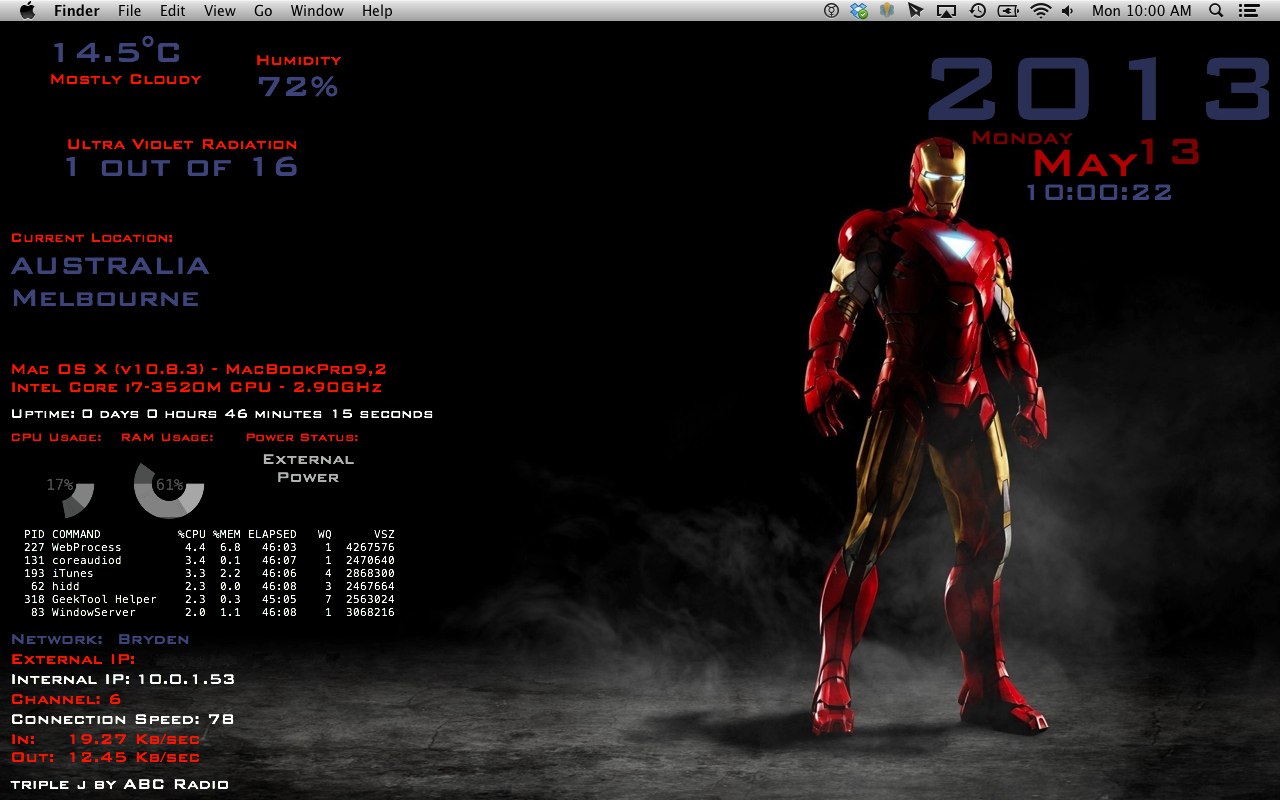Open the Apple menu
This screenshot has width=1280, height=800.
click(x=27, y=11)
